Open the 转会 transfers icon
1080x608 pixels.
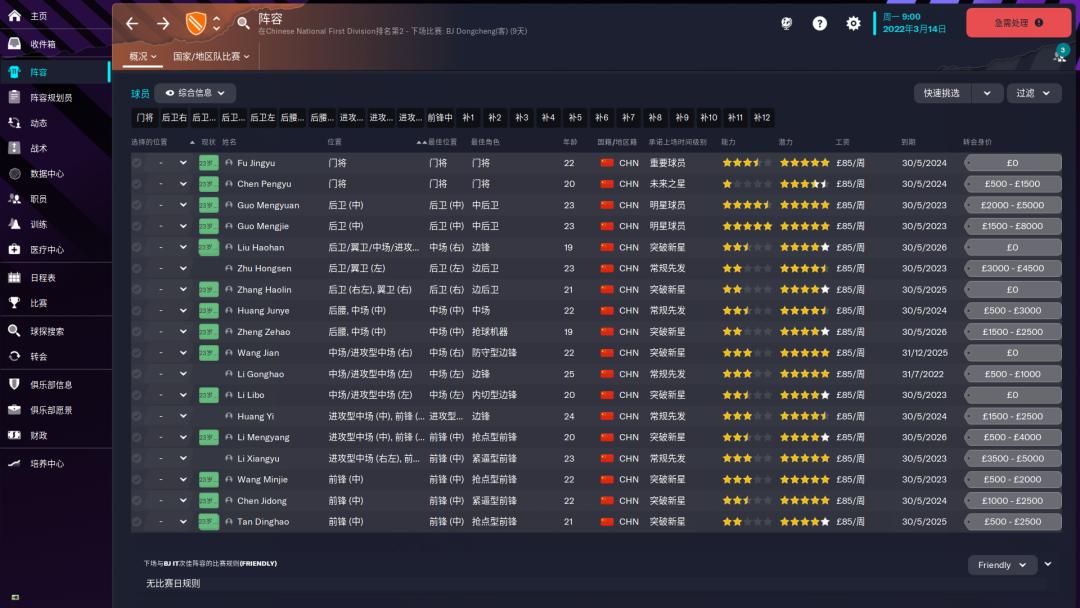[x=14, y=356]
